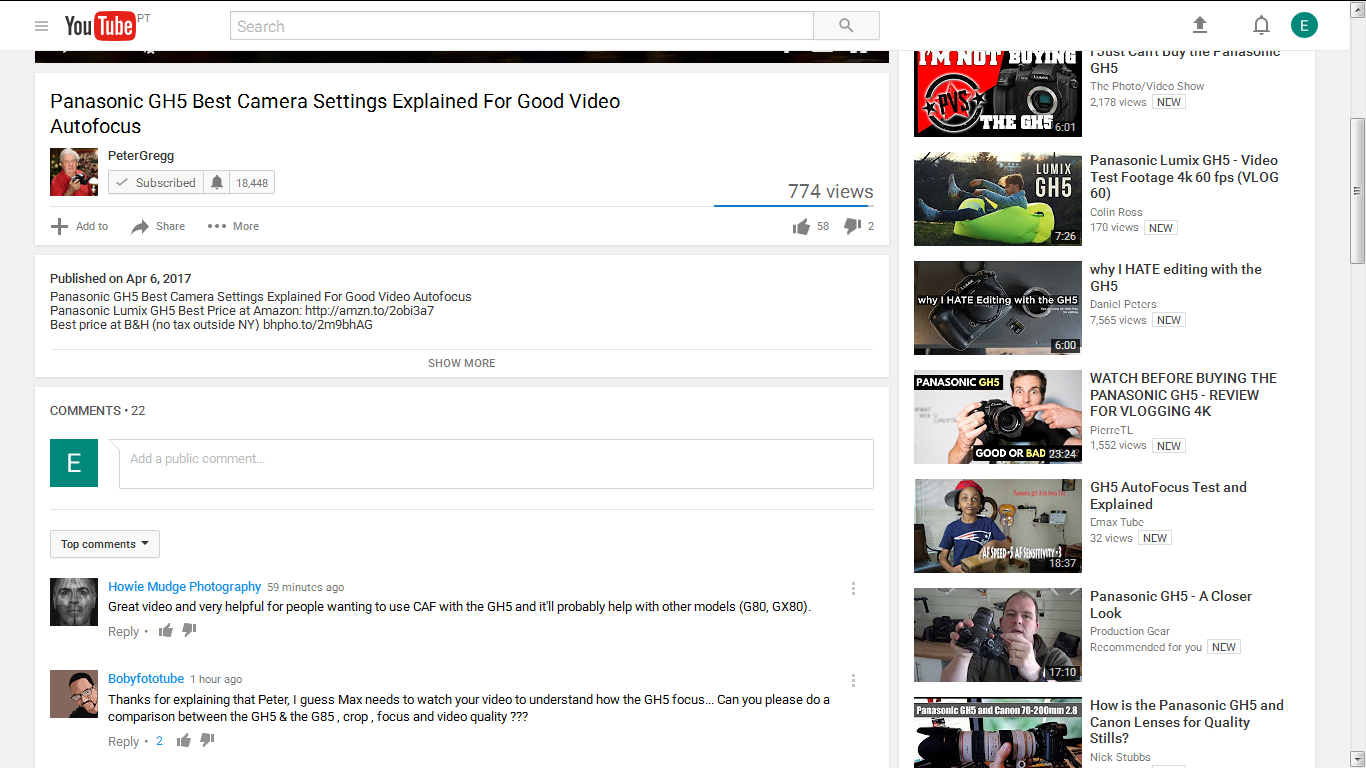The image size is (1366, 768).
Task: Click in the Search field
Action: (522, 26)
